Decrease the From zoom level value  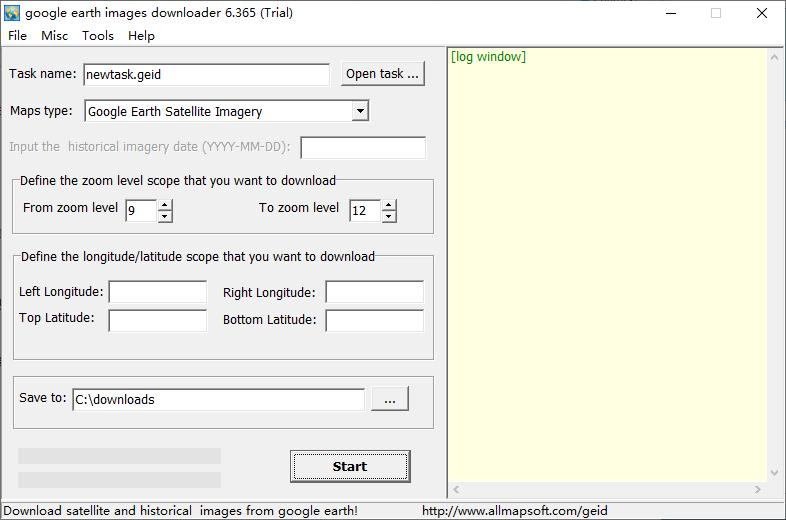[164, 217]
